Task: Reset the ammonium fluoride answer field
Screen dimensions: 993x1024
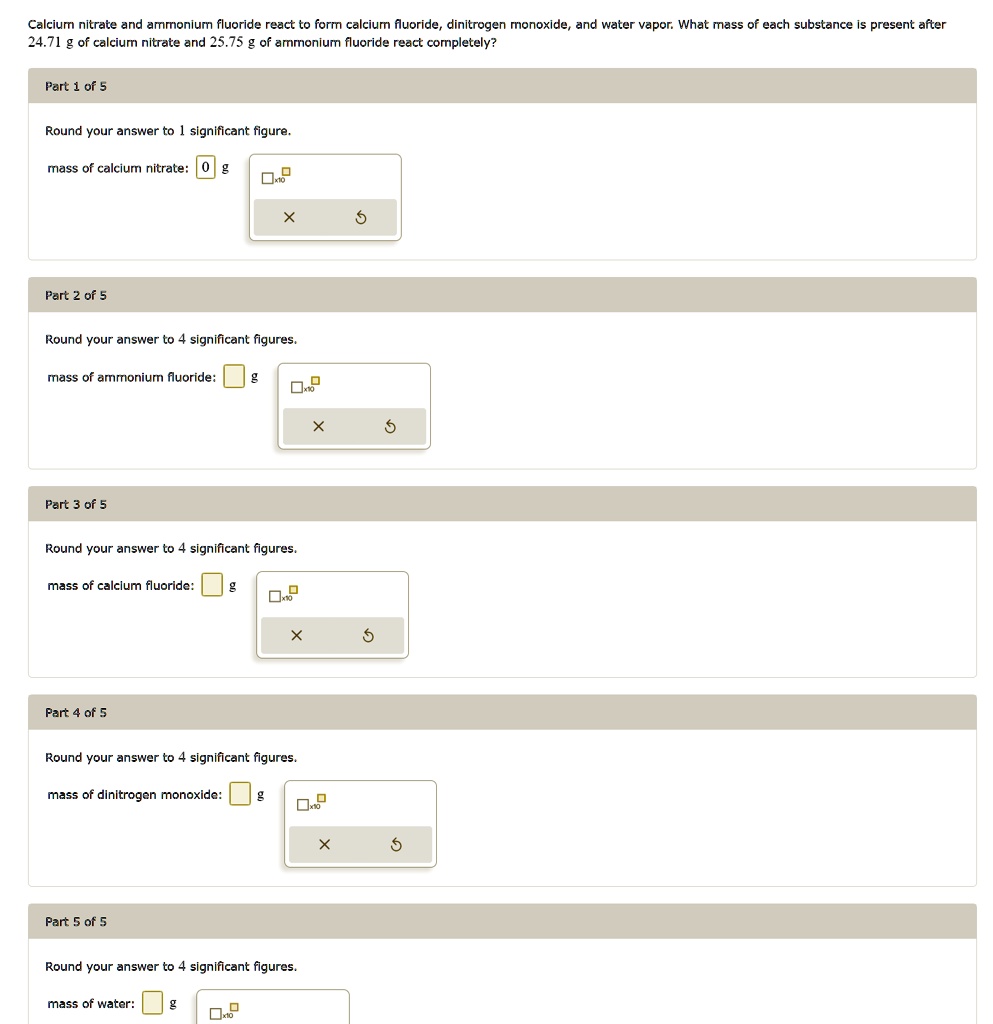Action: [x=390, y=427]
